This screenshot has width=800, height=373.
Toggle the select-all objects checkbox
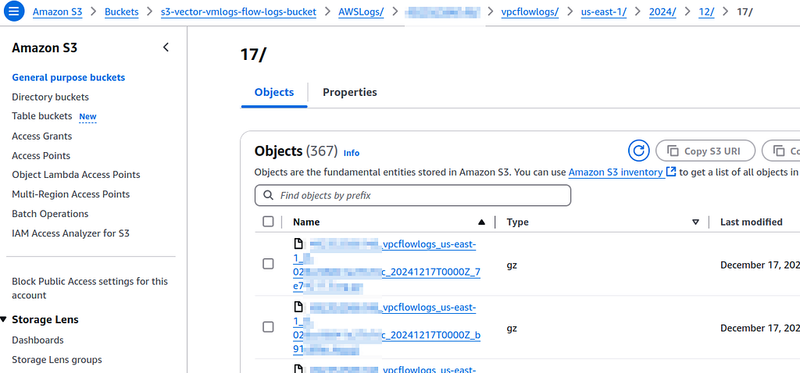point(268,221)
